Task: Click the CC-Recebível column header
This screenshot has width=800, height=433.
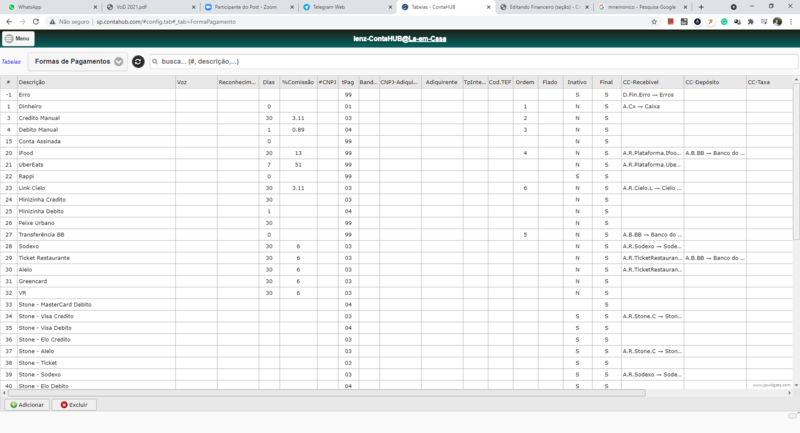Action: coord(652,82)
